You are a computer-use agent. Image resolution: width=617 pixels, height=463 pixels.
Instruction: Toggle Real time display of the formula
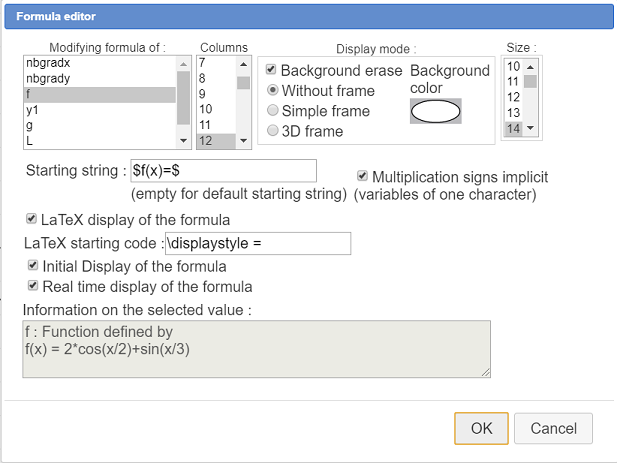click(34, 286)
